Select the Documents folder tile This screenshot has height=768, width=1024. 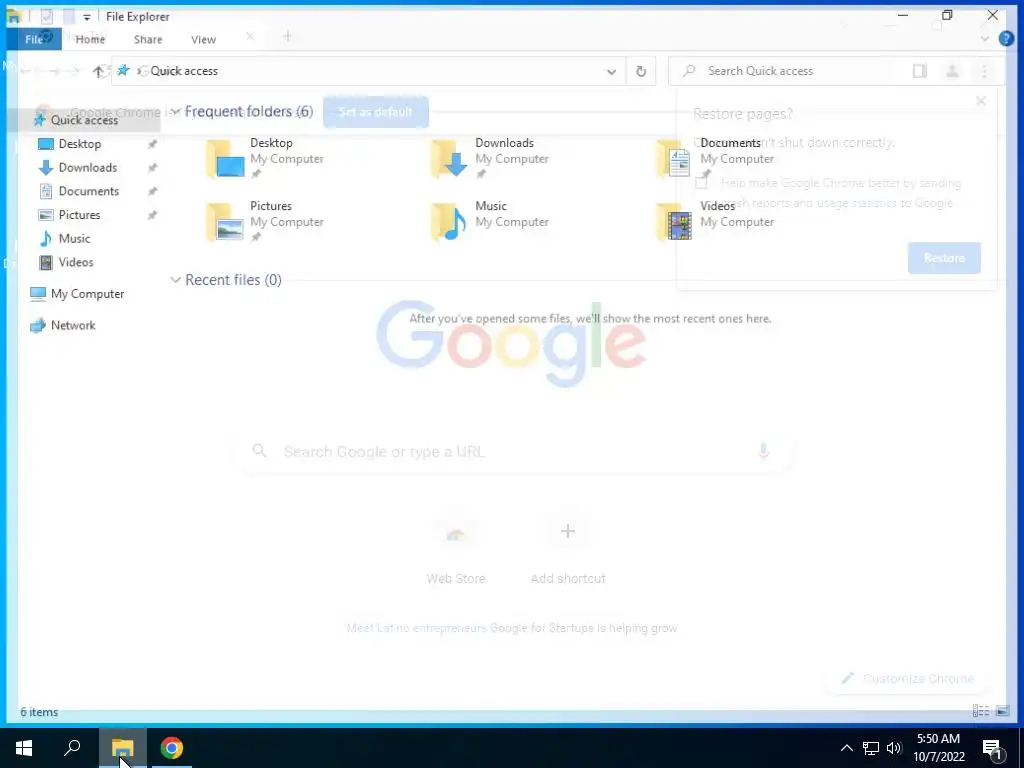click(716, 159)
